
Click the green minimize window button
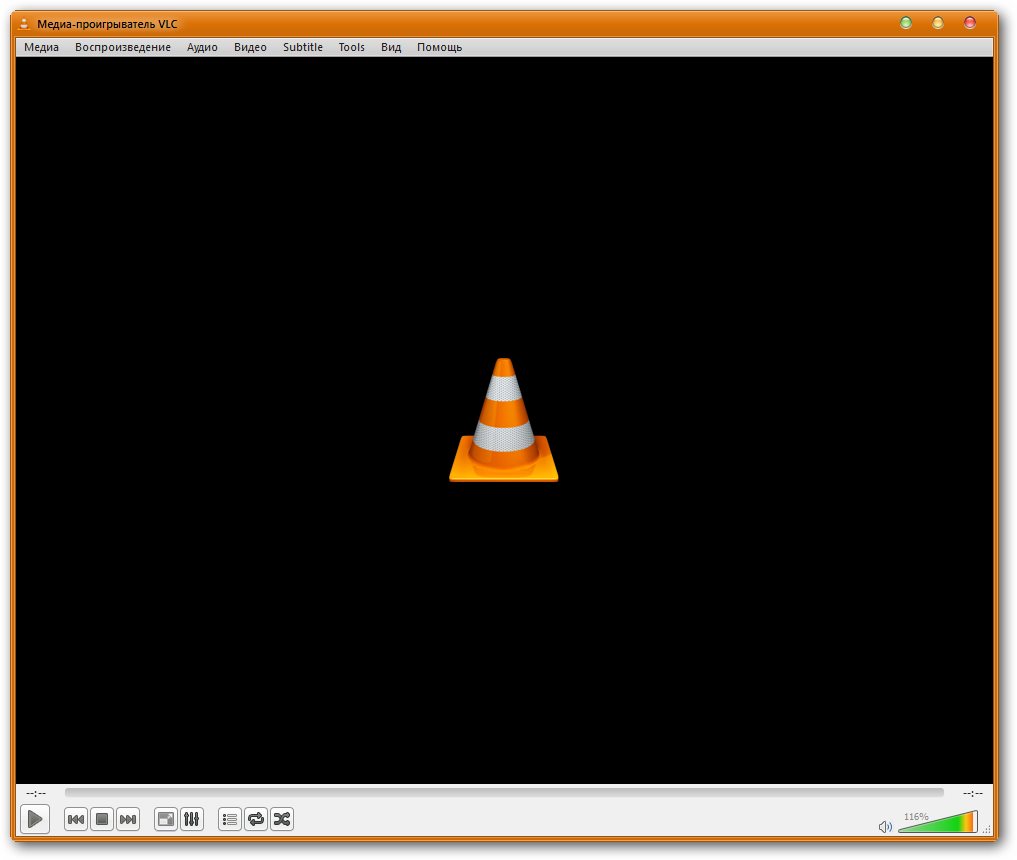[906, 23]
